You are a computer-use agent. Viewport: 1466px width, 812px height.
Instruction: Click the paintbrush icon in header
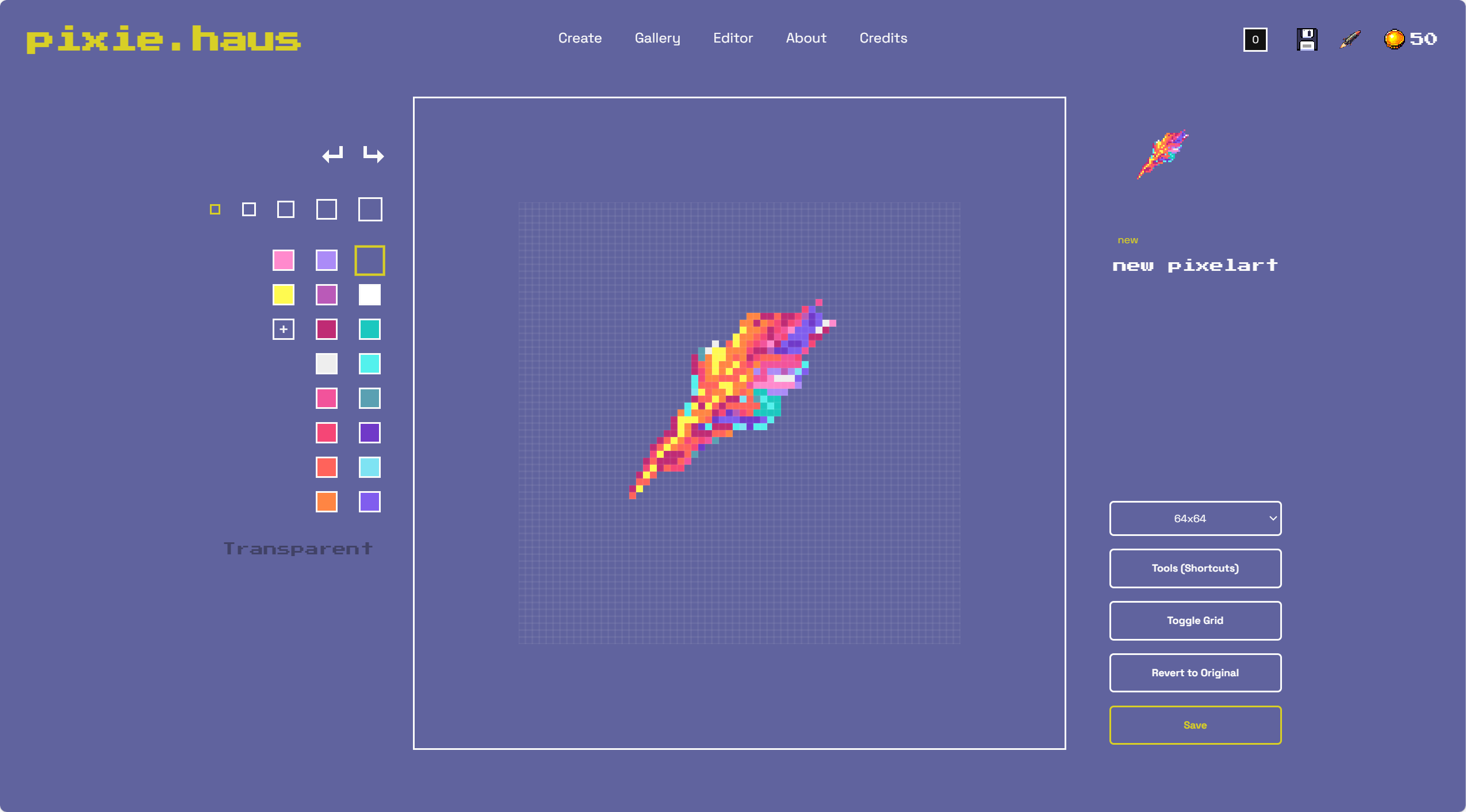pyautogui.click(x=1350, y=39)
